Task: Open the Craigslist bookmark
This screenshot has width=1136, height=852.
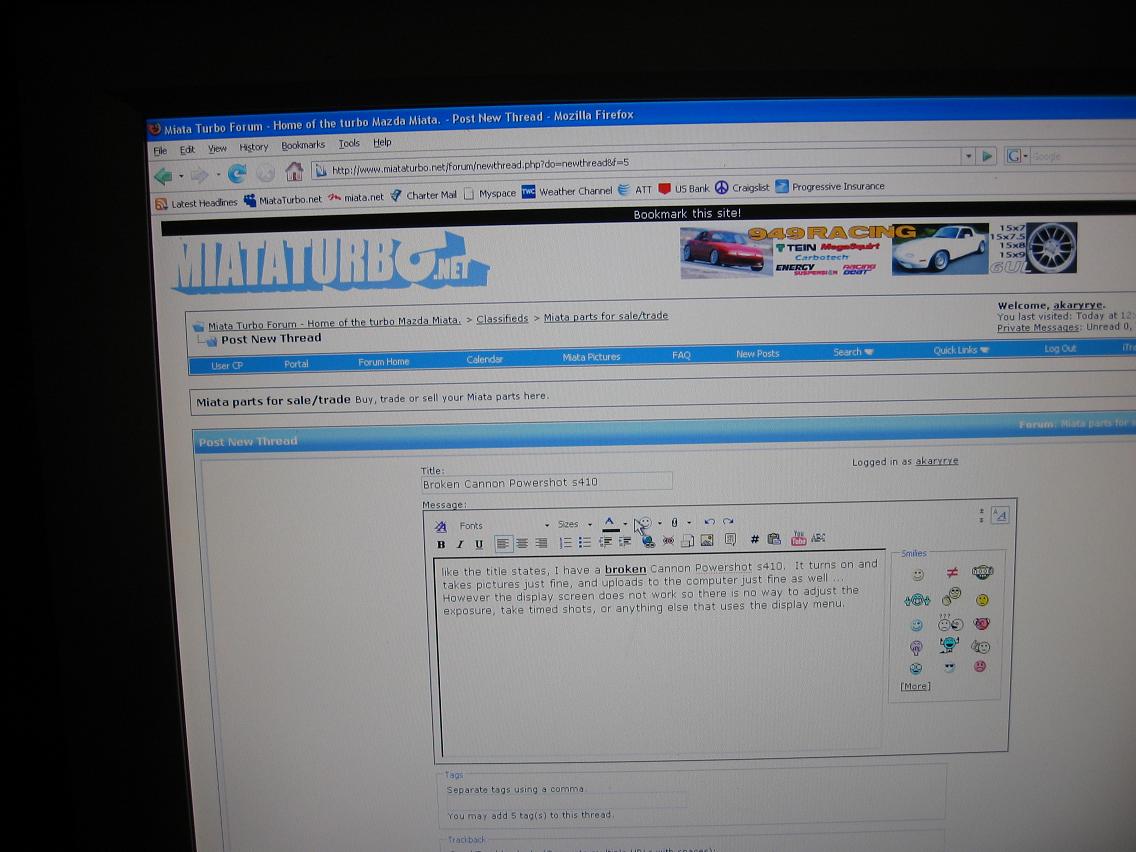Action: pyautogui.click(x=742, y=188)
